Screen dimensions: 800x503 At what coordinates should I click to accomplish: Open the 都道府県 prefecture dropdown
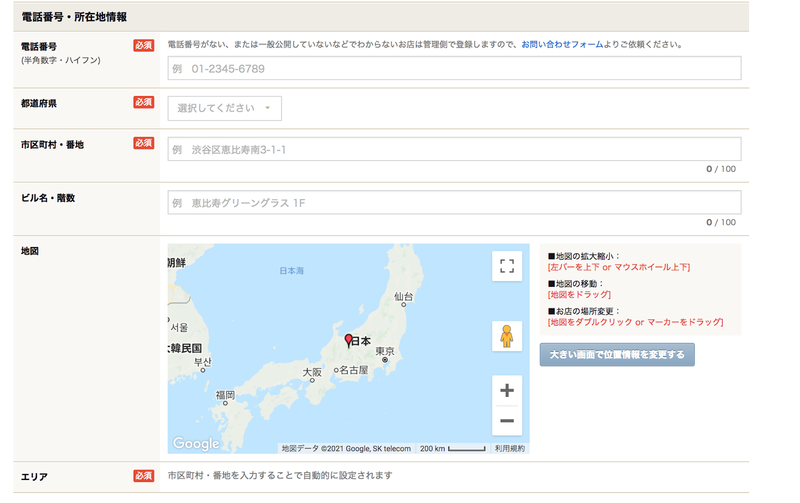click(x=224, y=108)
